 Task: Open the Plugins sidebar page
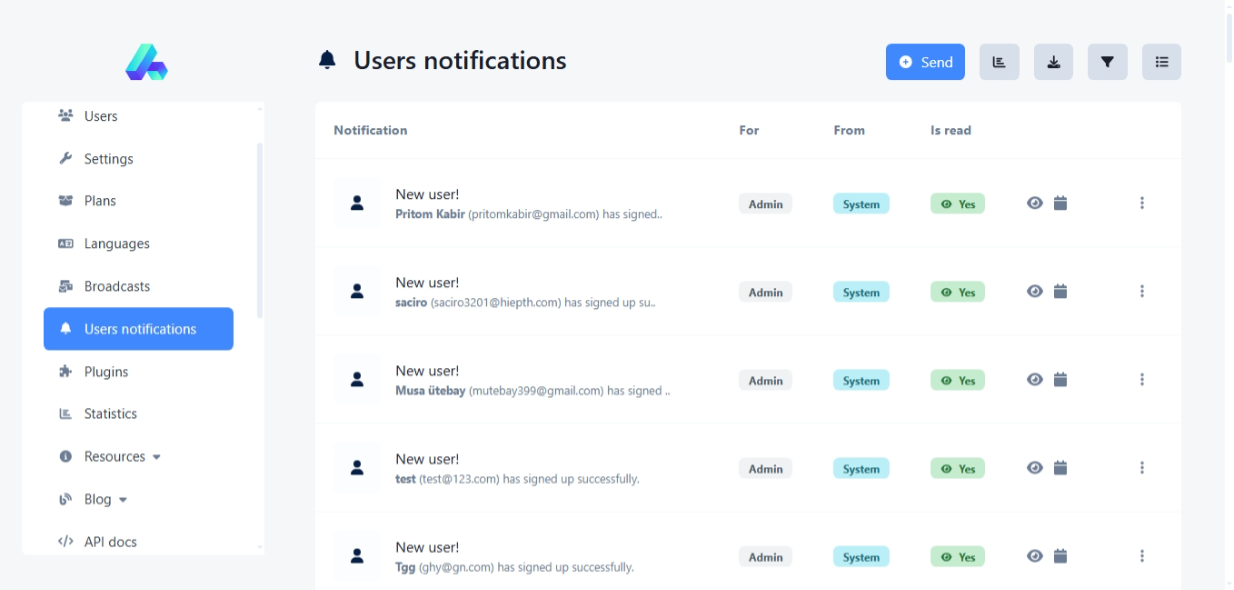click(x=106, y=371)
